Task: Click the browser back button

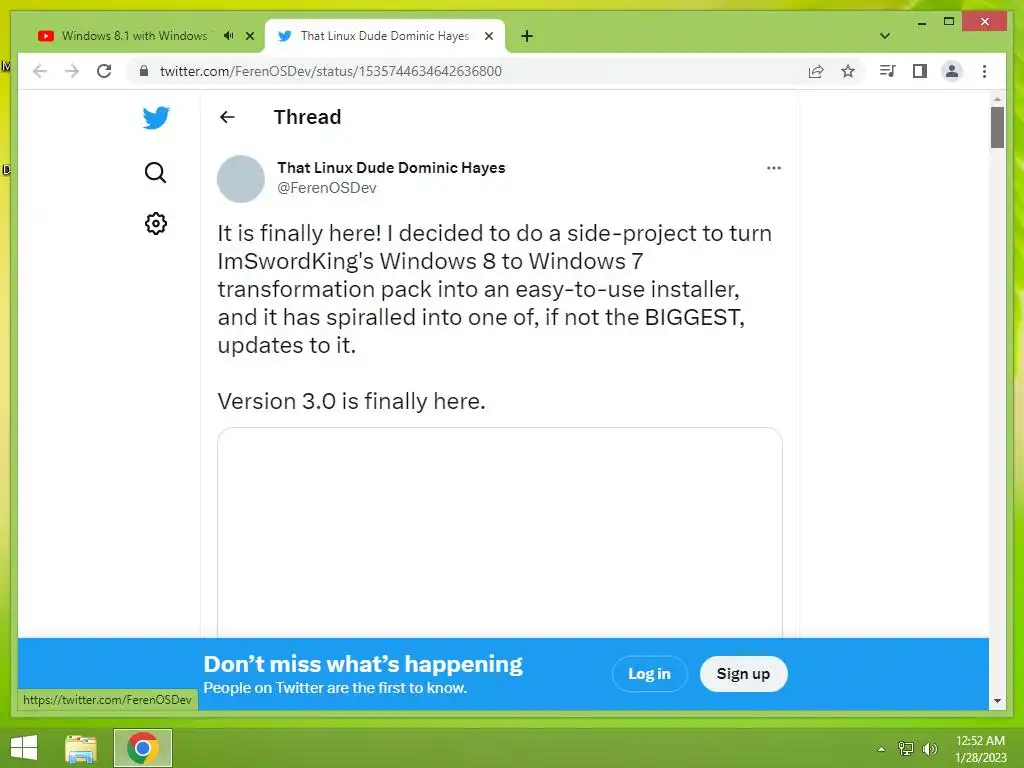Action: click(40, 71)
